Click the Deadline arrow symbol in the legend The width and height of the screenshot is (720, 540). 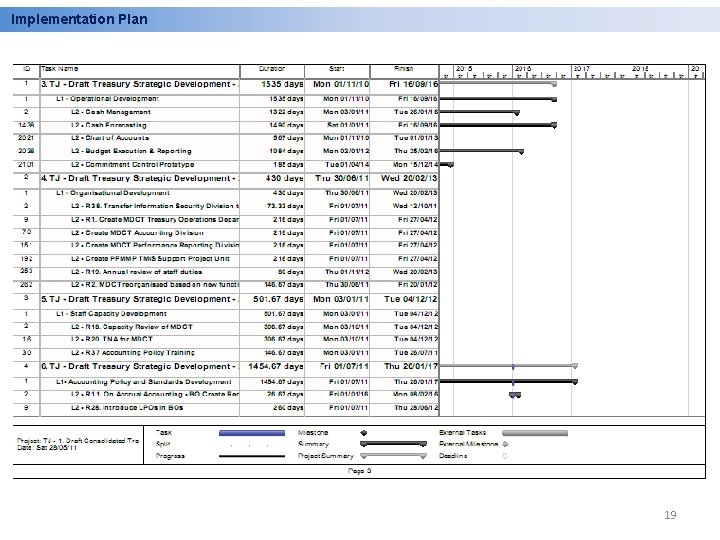point(505,456)
